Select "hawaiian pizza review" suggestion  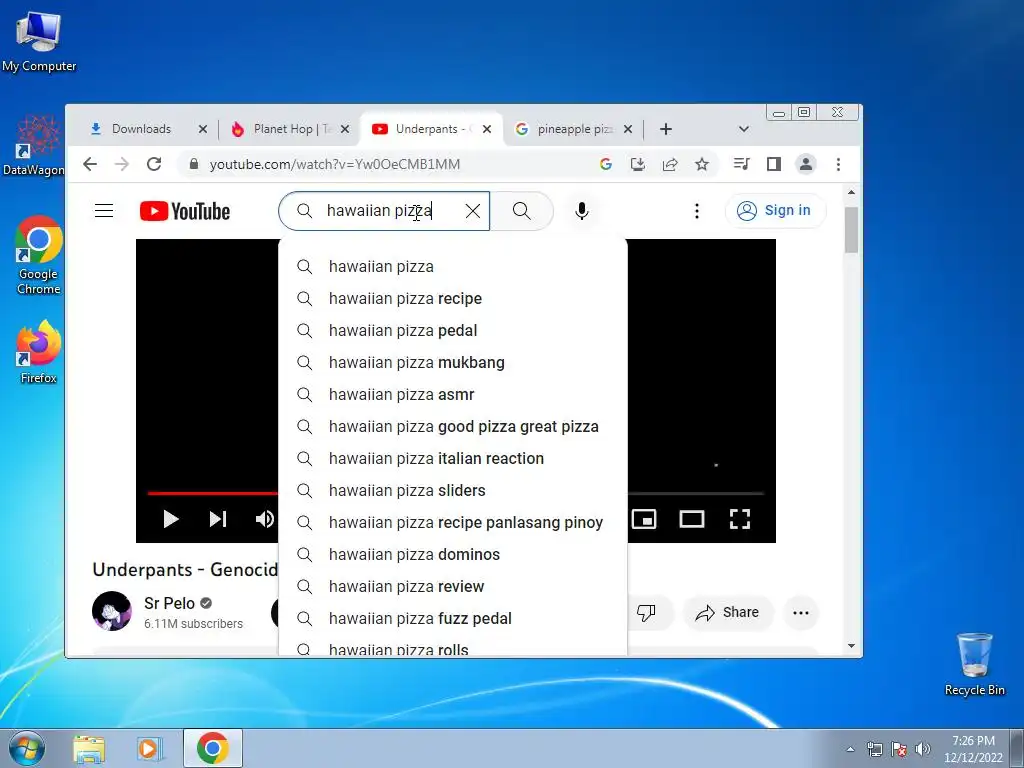[x=453, y=586]
